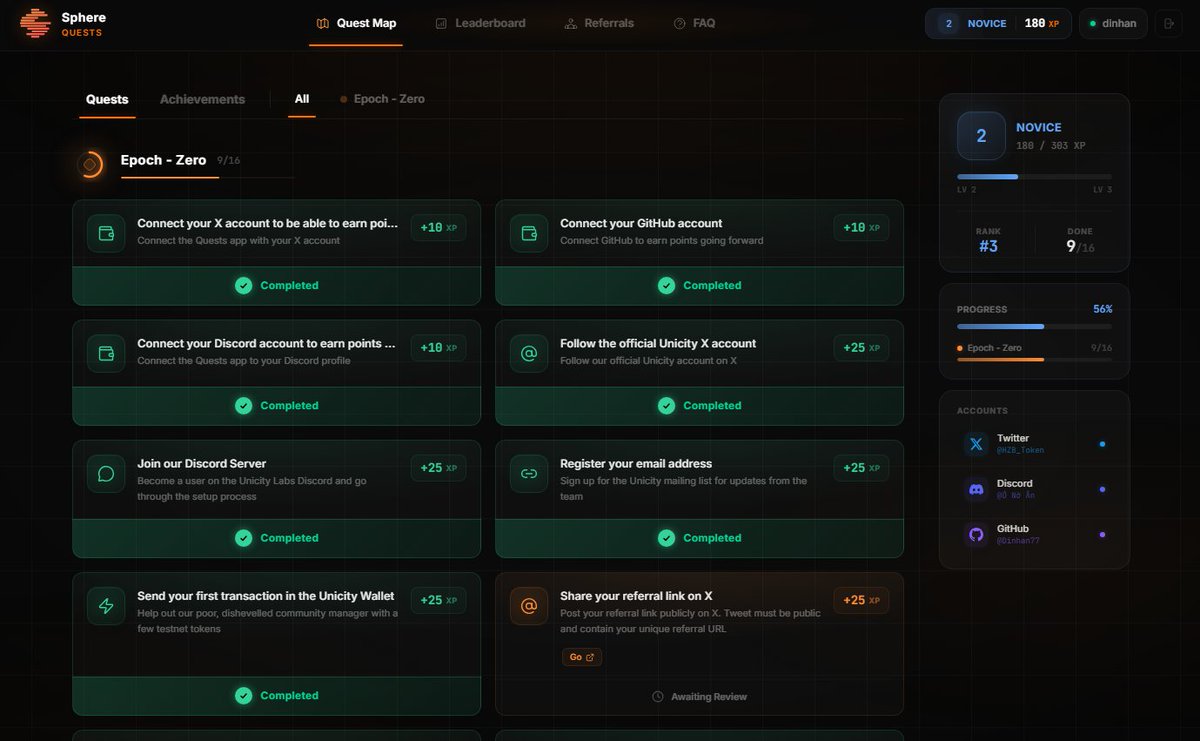Click the LV 2 to LV 3 XP bar
This screenshot has height=741, width=1200.
[x=1034, y=177]
